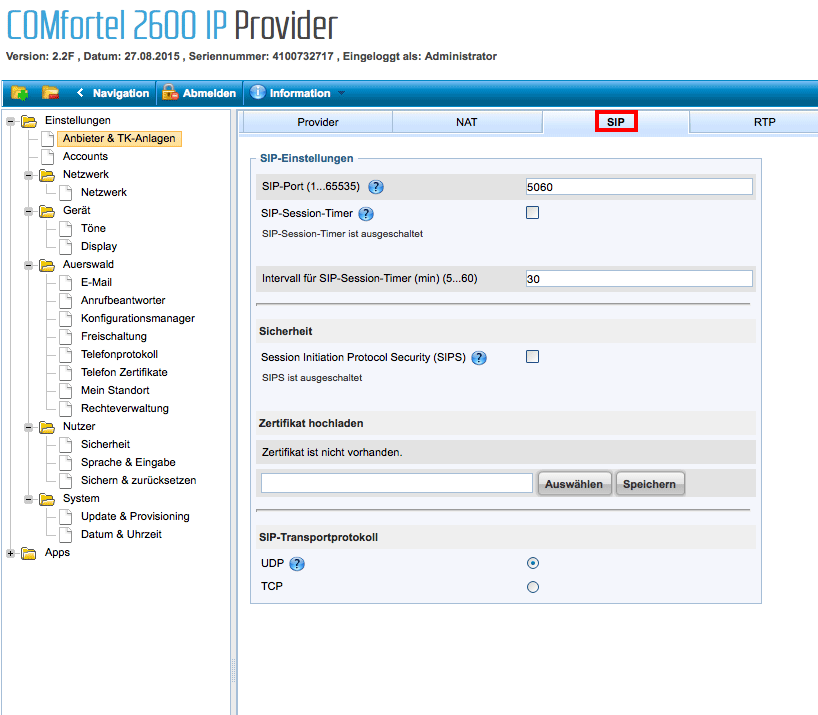
Task: Collapse the Nutzer folder node
Action: pyautogui.click(x=29, y=428)
